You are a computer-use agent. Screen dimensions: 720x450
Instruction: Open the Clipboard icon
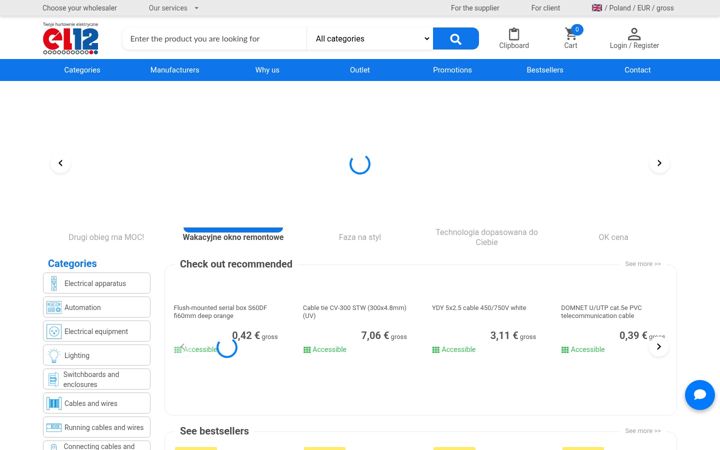pos(514,34)
